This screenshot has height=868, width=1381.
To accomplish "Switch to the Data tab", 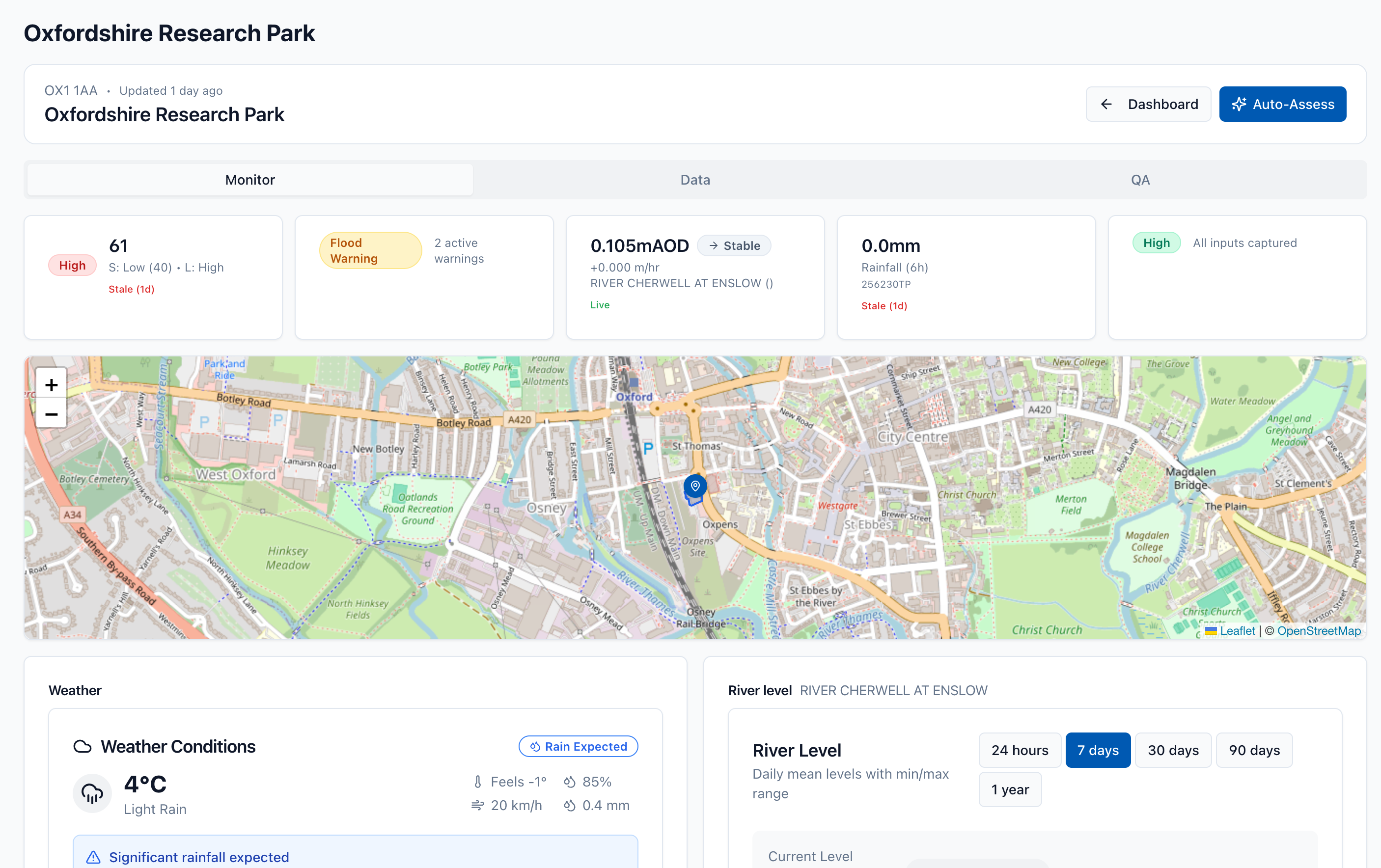I will tap(694, 180).
